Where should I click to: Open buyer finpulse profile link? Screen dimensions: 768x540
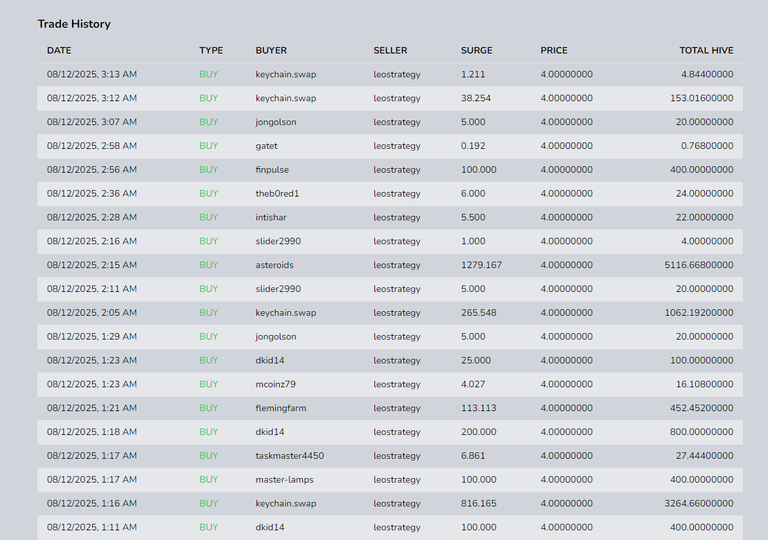click(272, 170)
